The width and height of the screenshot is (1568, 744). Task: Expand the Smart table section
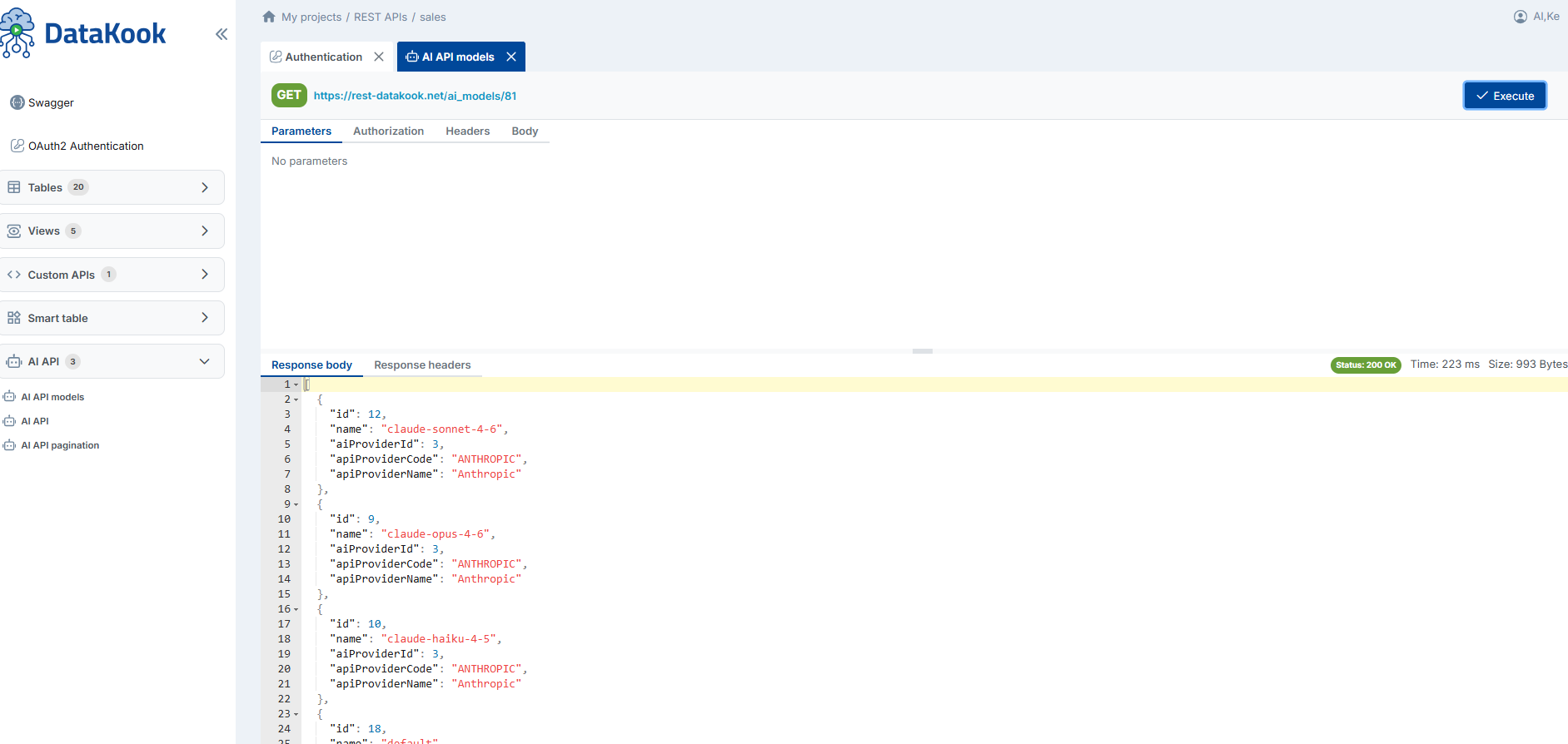pyautogui.click(x=205, y=318)
